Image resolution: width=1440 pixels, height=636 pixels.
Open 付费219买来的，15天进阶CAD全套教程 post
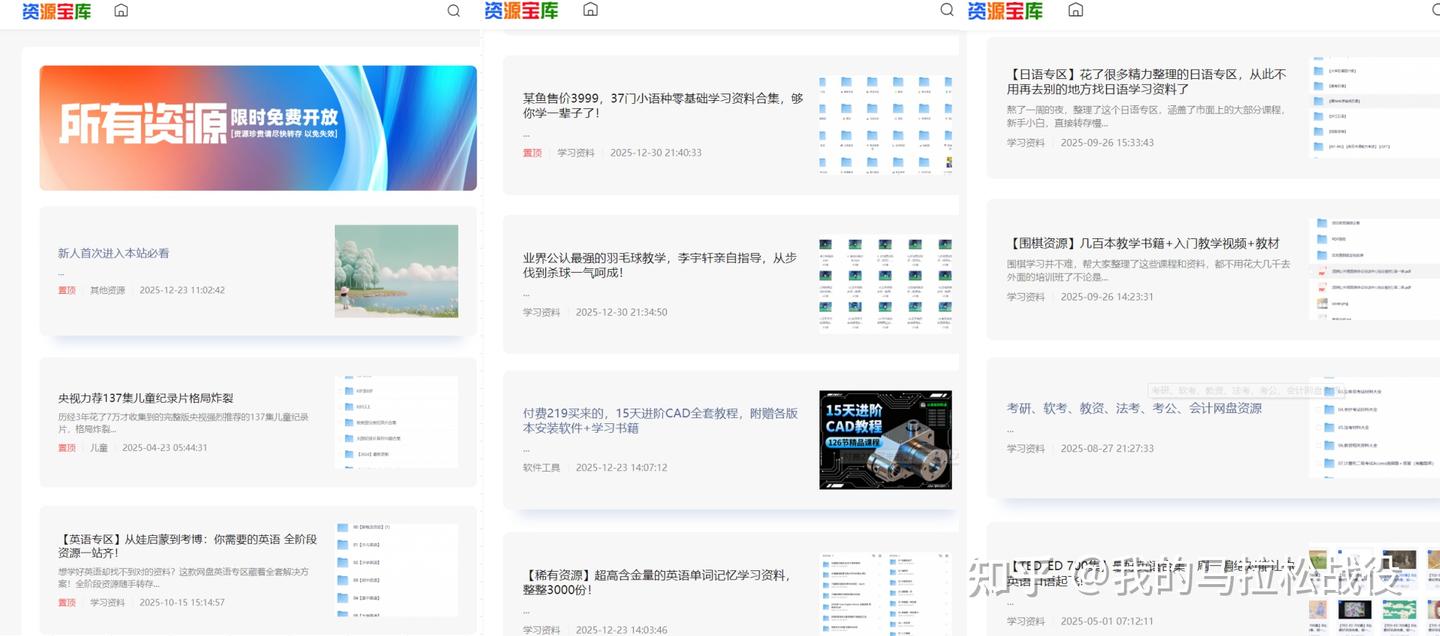(x=661, y=420)
